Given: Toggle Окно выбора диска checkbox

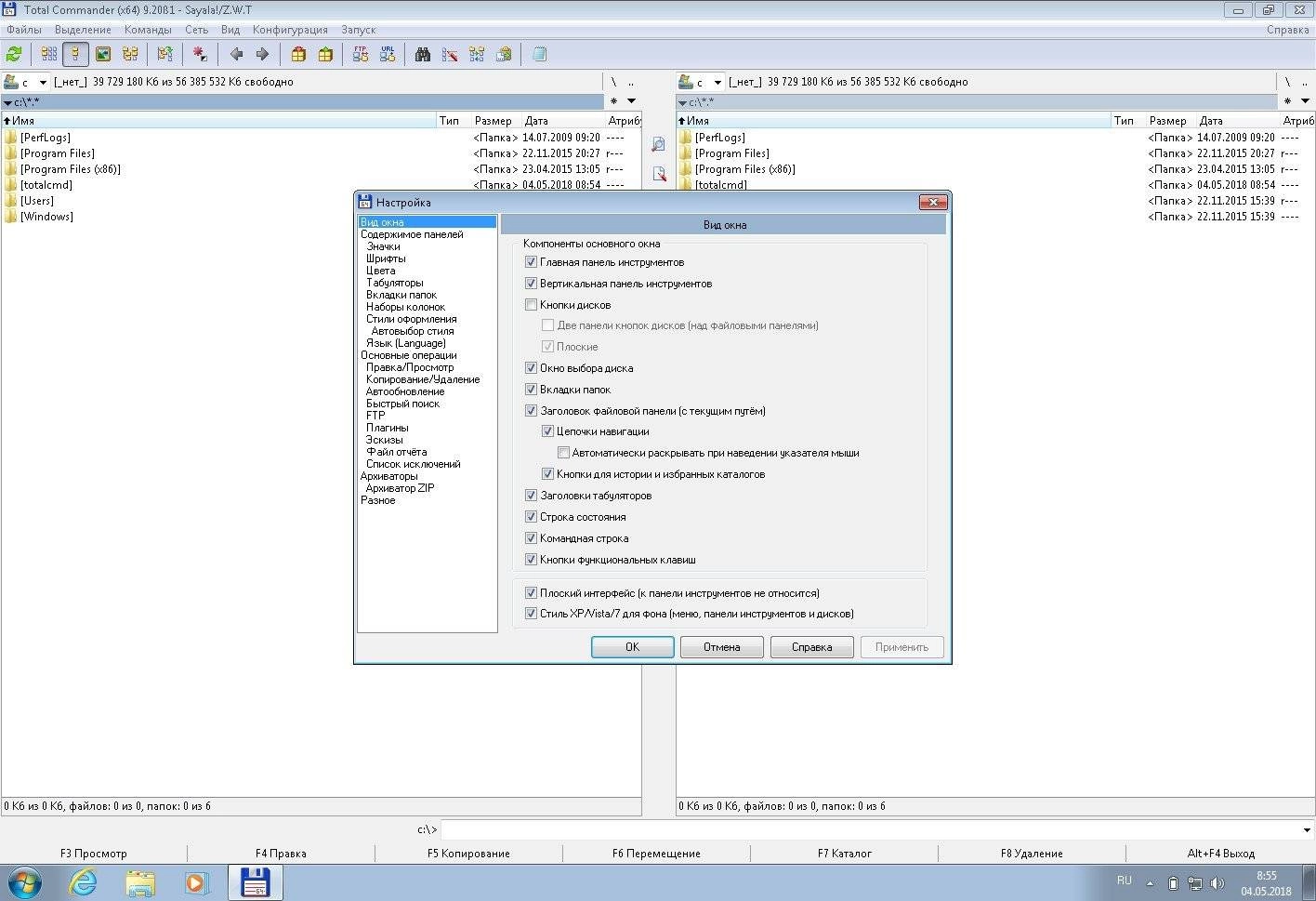Looking at the screenshot, I should click(x=532, y=368).
